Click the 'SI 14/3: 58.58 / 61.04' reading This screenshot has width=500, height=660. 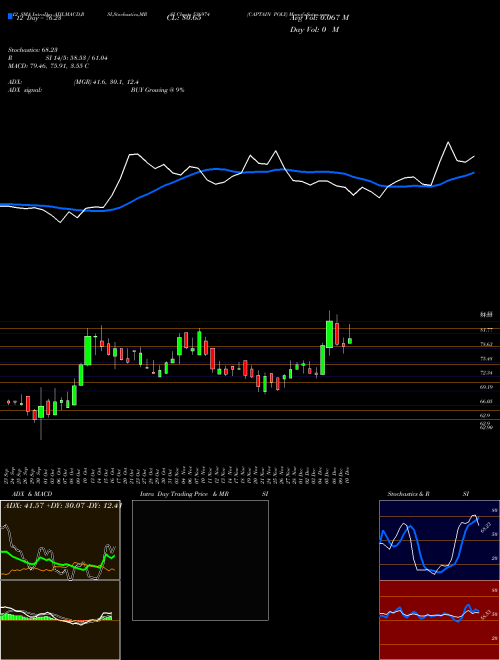pyautogui.click(x=77, y=58)
